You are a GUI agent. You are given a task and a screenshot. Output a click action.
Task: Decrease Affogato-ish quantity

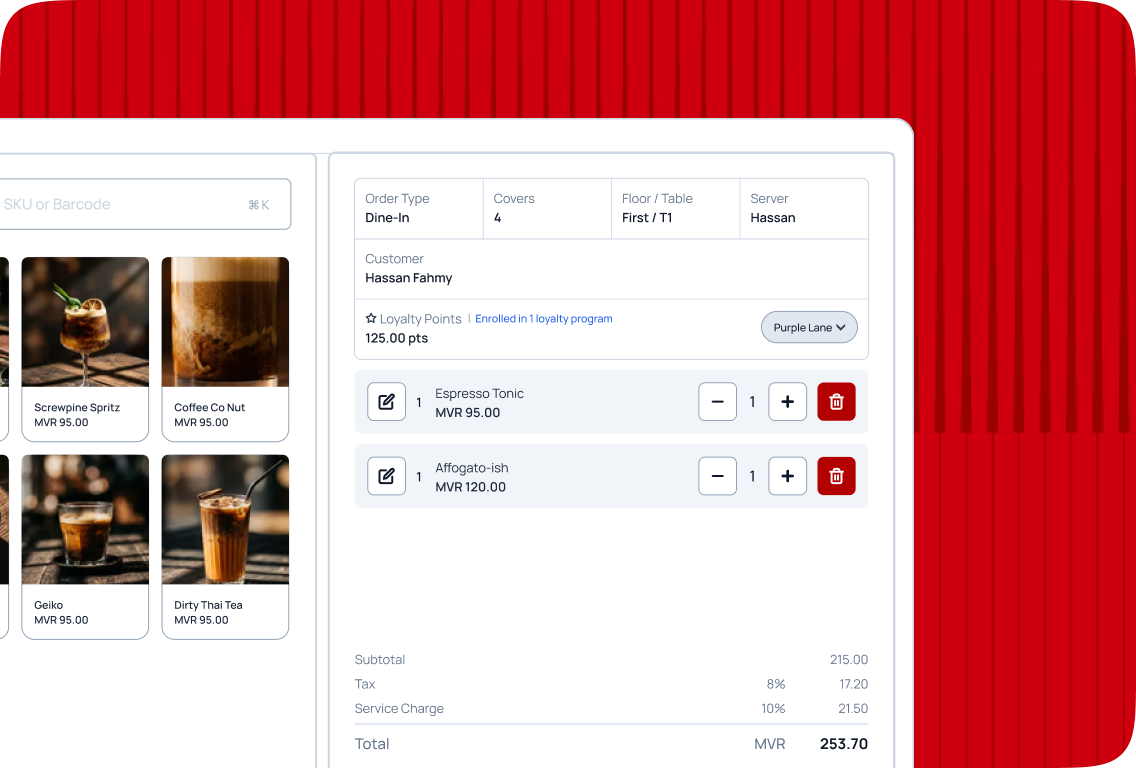click(717, 476)
